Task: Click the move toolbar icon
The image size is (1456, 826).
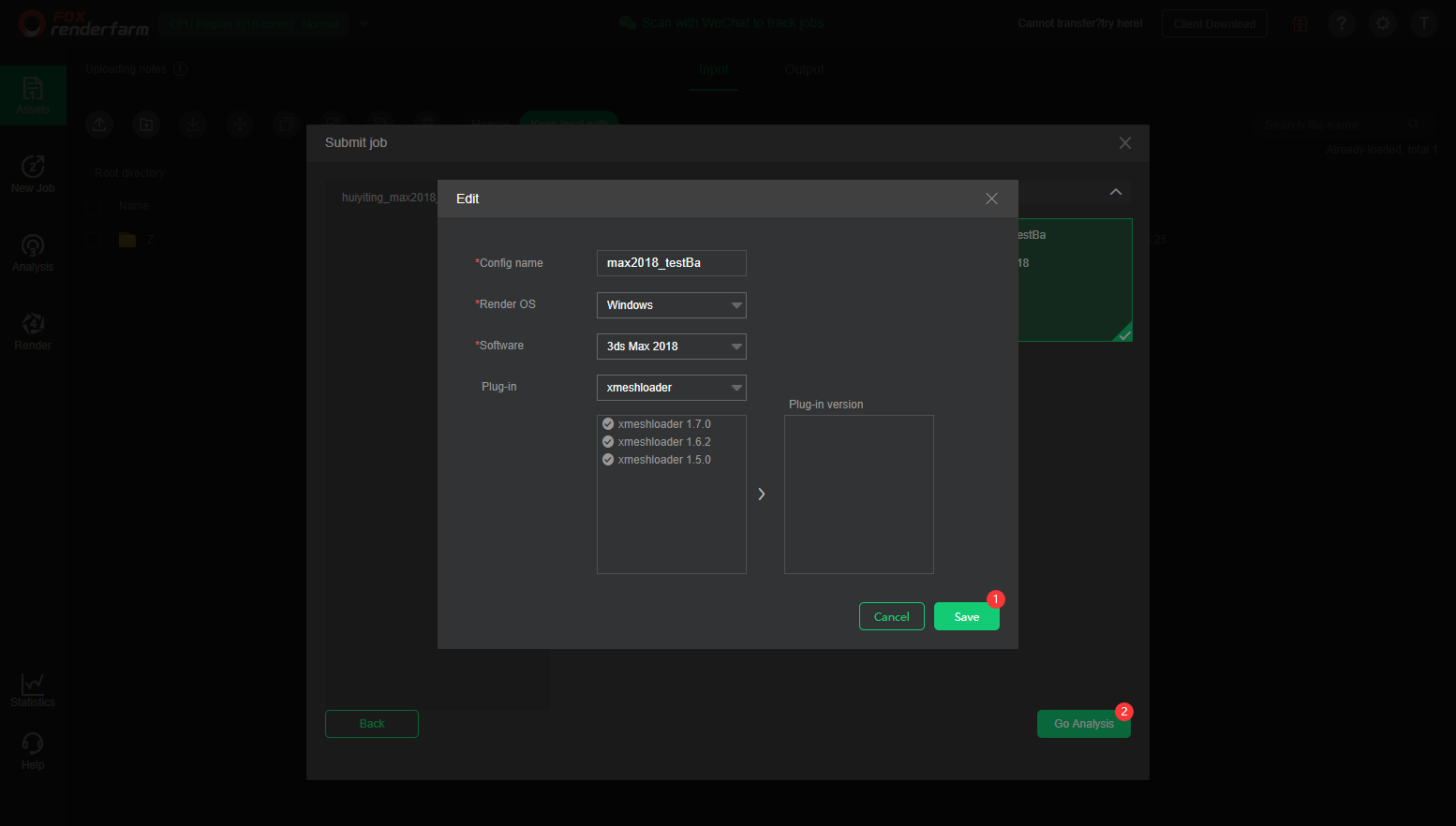Action: pyautogui.click(x=240, y=125)
